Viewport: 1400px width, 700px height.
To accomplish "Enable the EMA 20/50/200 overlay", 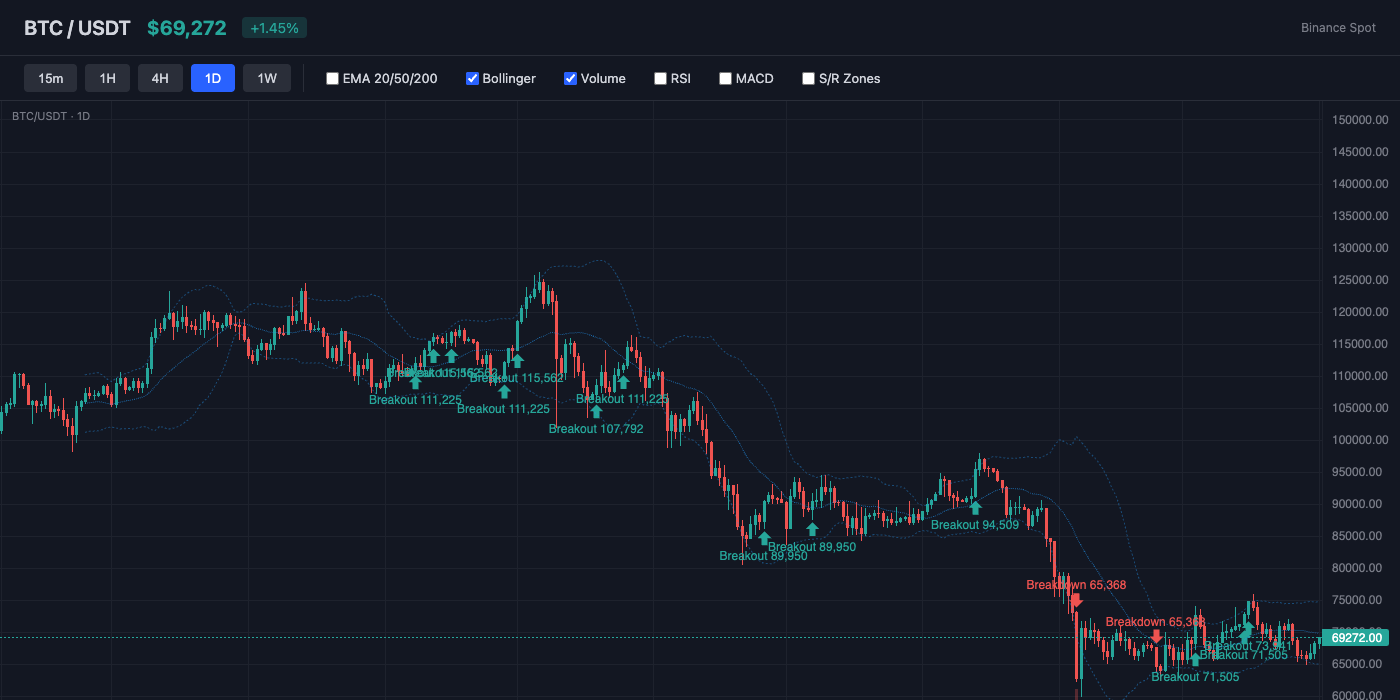I will pyautogui.click(x=332, y=78).
